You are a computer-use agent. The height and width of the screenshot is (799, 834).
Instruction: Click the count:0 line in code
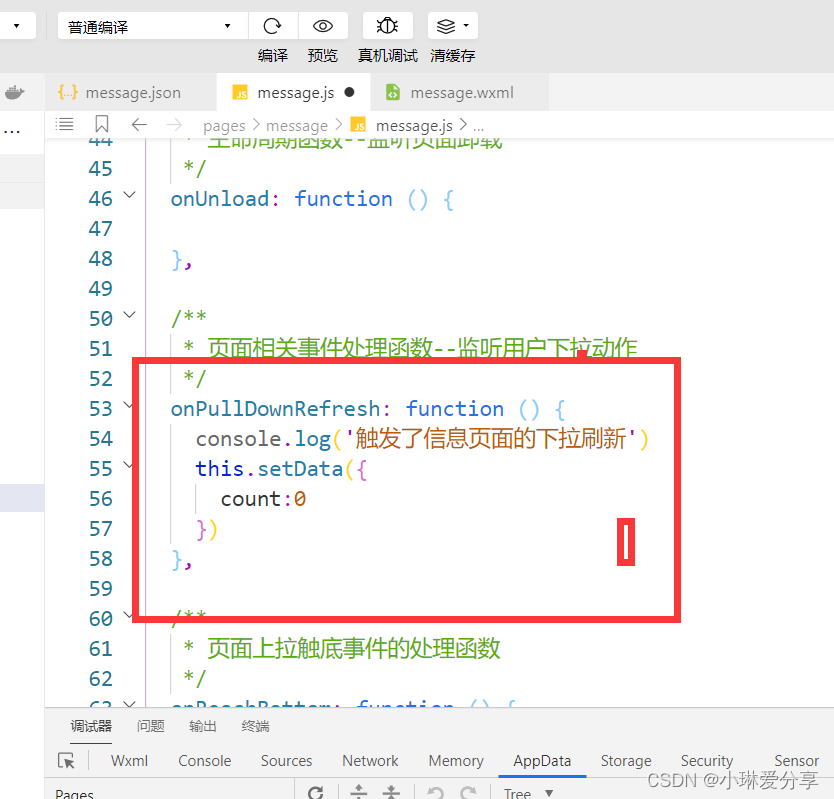(263, 499)
